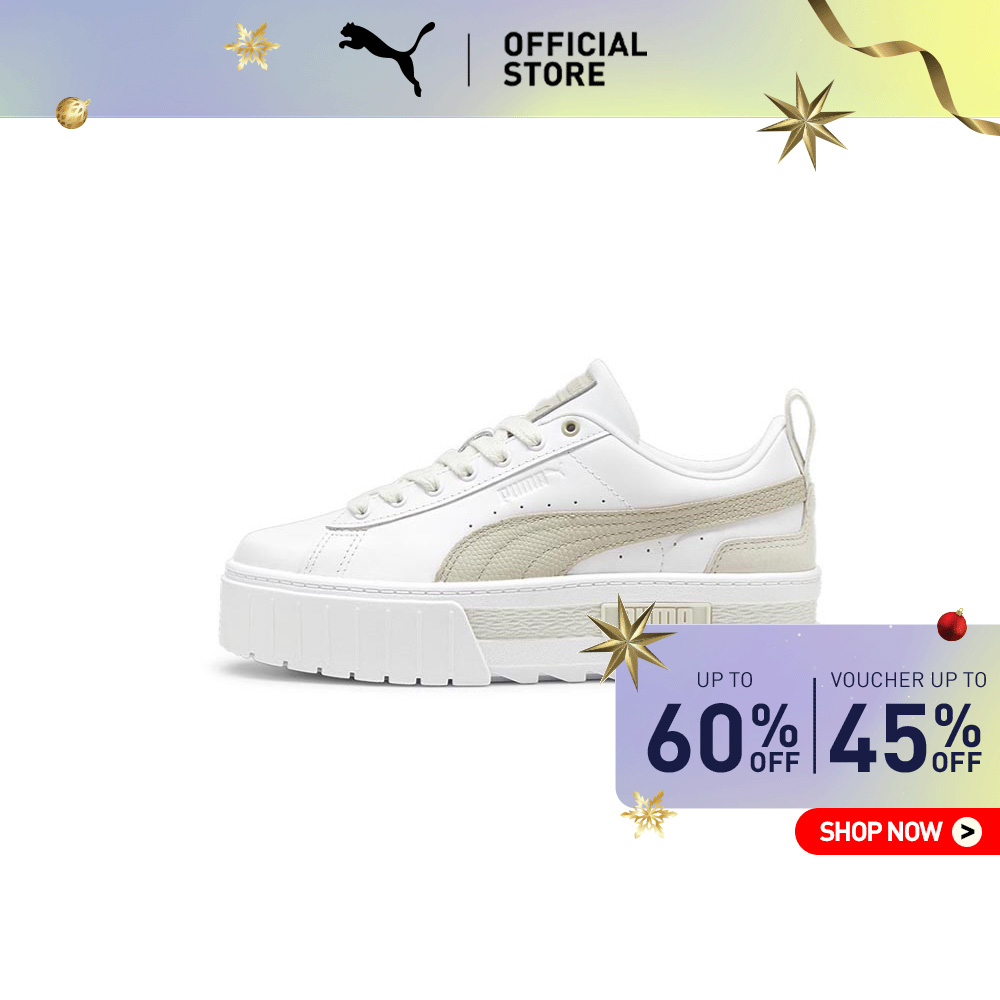Click the gold ornament ball in header
The height and width of the screenshot is (1000, 1000).
(72, 112)
